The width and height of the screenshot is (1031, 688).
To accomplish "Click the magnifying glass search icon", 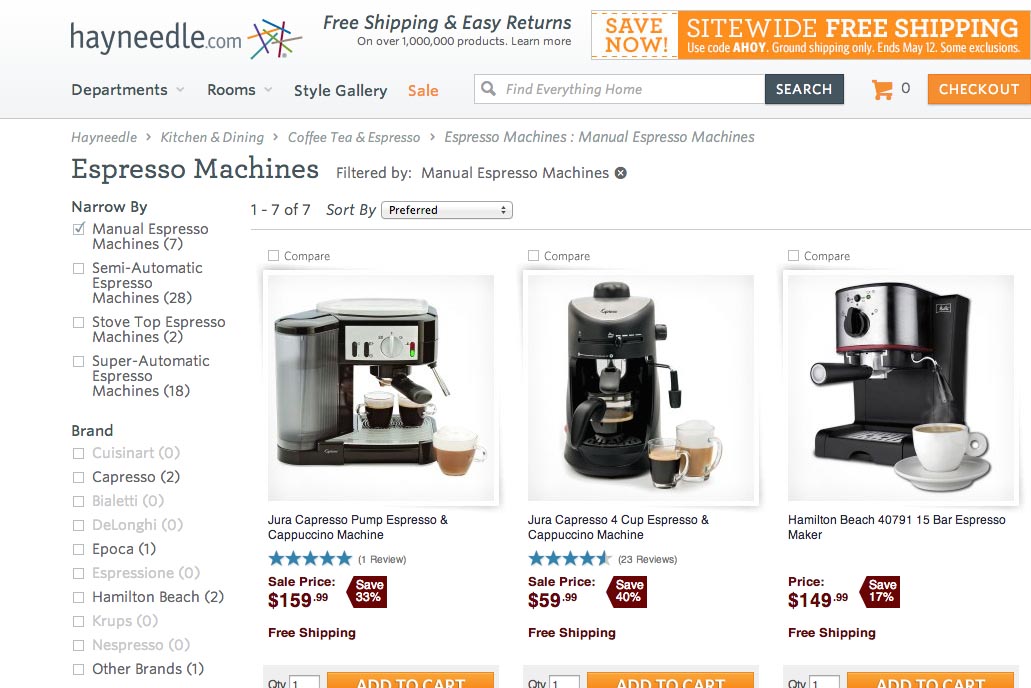I will (488, 89).
